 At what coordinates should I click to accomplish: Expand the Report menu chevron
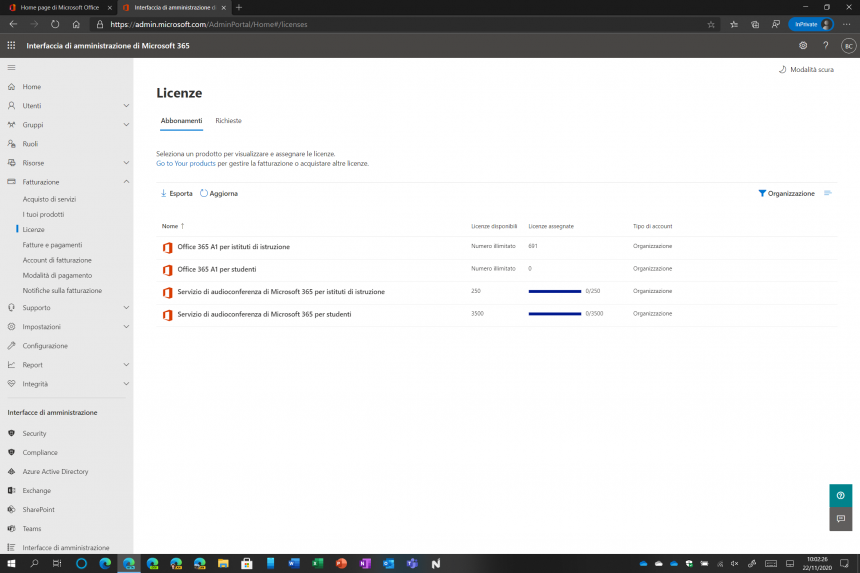click(x=126, y=365)
